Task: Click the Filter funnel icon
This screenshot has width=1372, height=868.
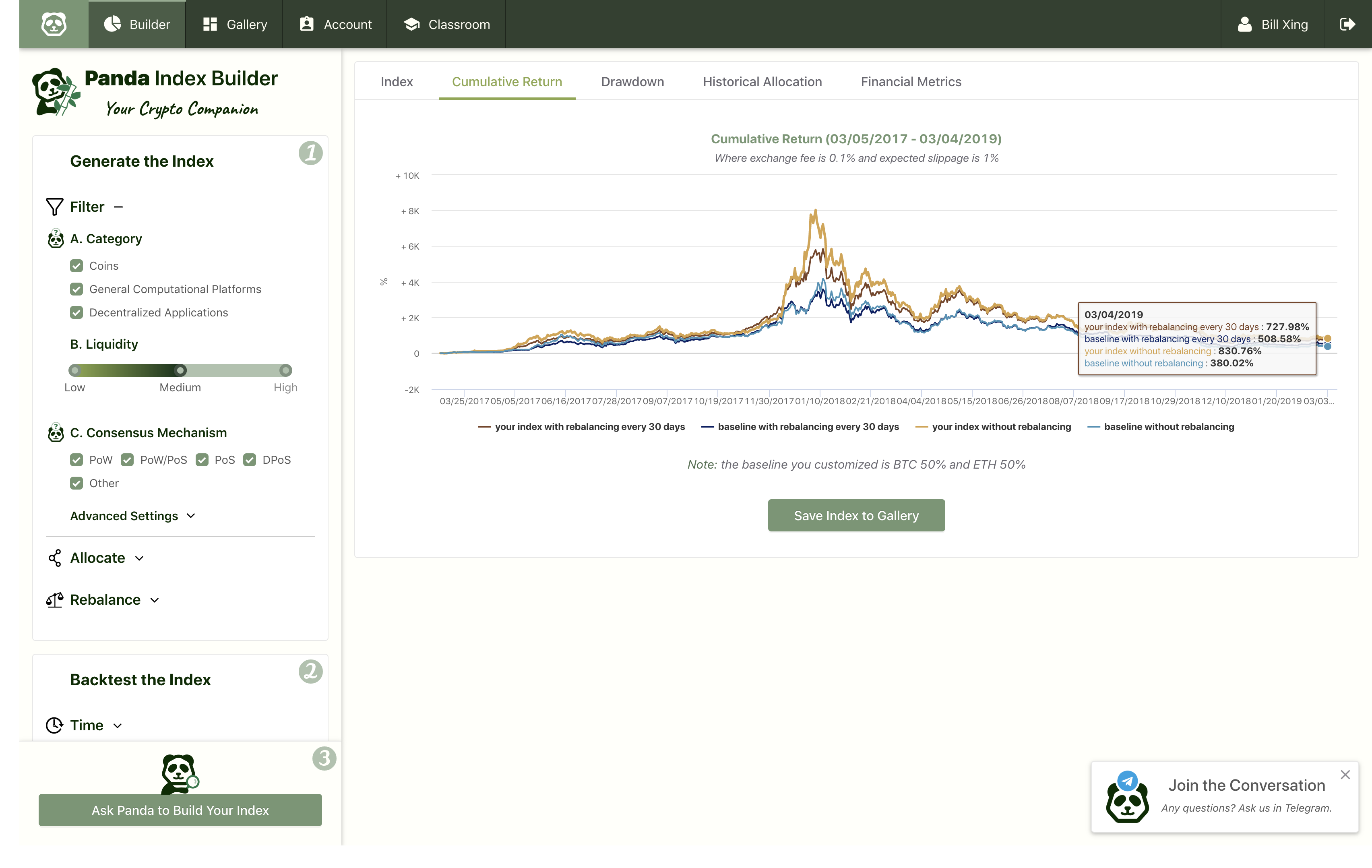Action: pos(54,206)
